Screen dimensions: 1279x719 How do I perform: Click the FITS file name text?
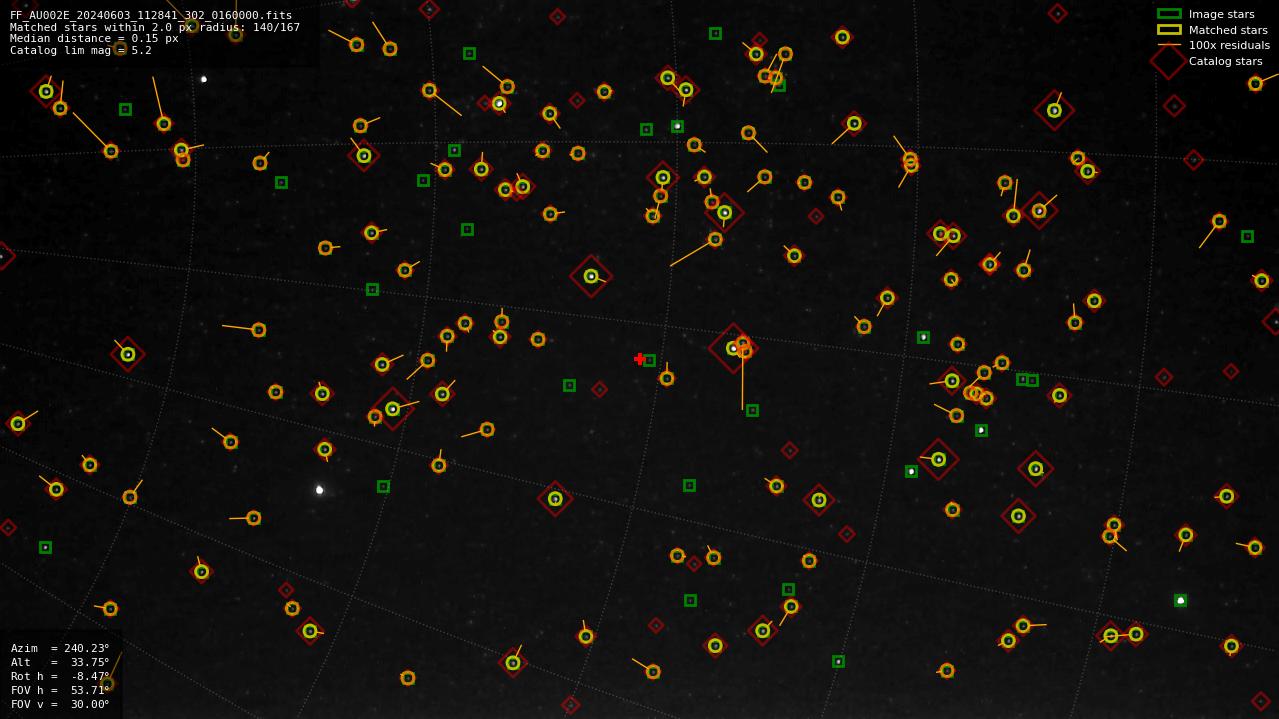tap(151, 15)
